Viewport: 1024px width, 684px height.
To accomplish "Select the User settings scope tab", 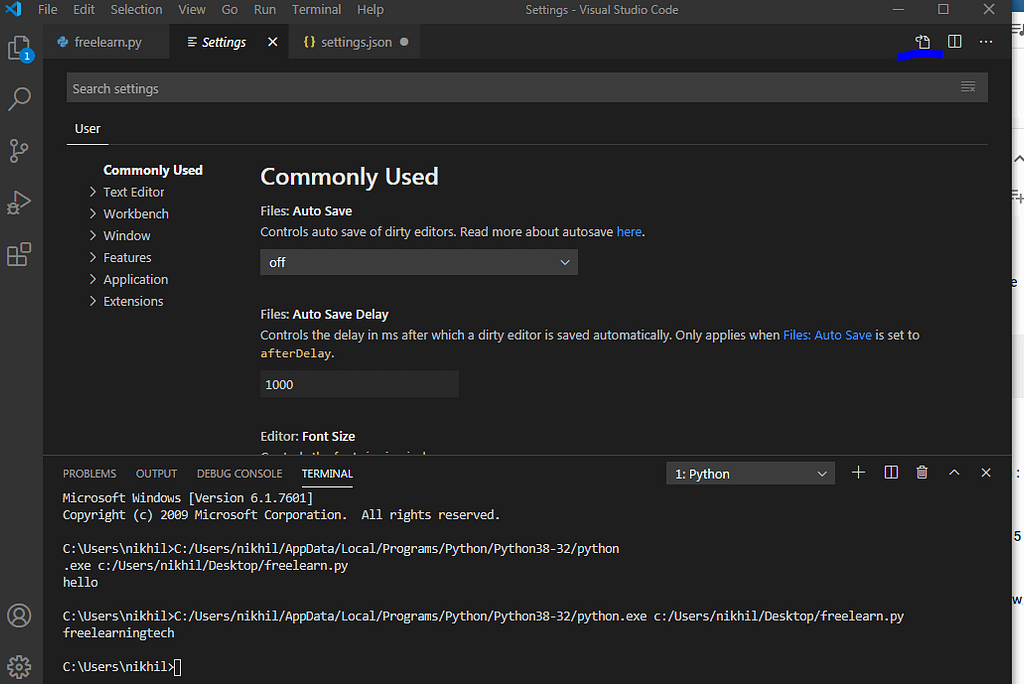I will coord(88,129).
